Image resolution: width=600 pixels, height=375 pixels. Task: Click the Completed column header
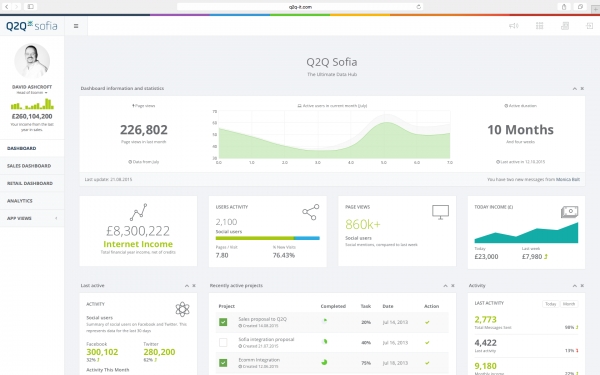pyautogui.click(x=333, y=306)
